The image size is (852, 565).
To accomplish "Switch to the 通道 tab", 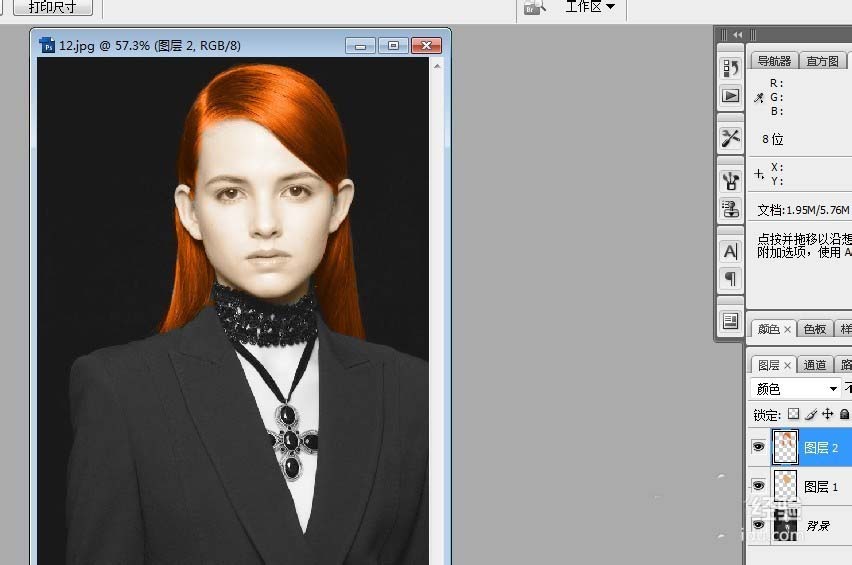I will point(815,365).
